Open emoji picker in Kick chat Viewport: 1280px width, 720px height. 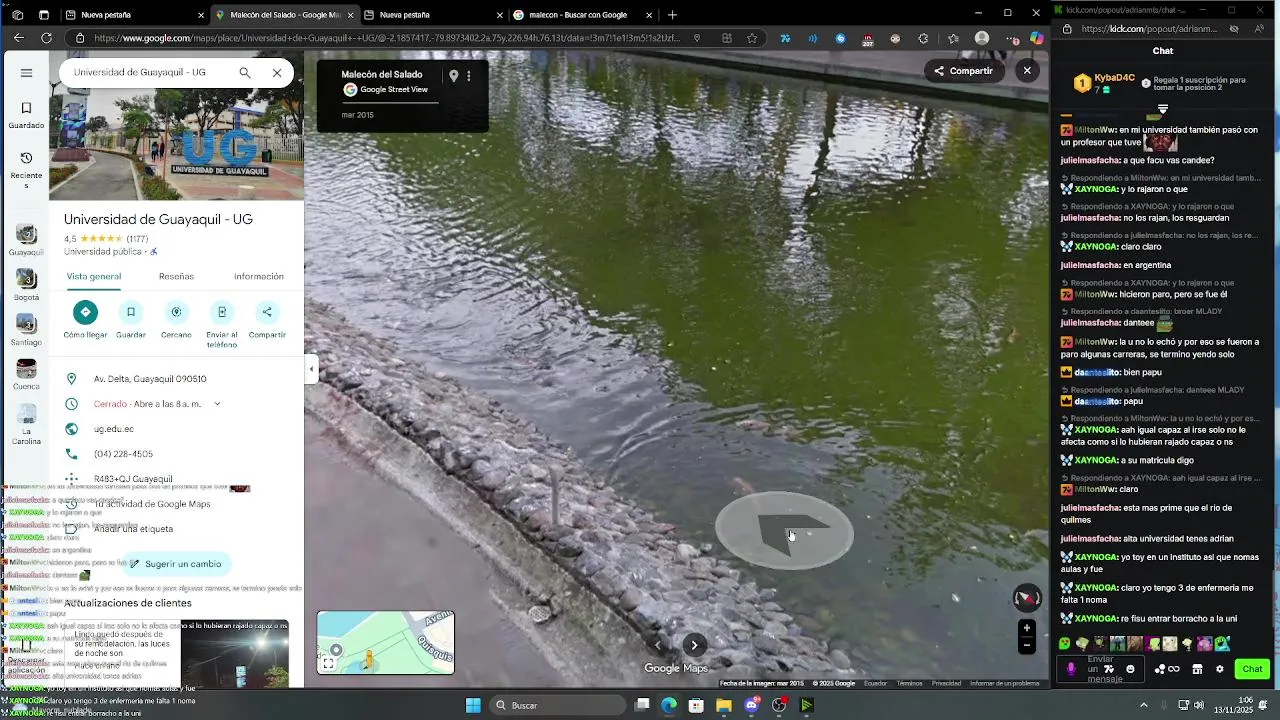[1131, 669]
